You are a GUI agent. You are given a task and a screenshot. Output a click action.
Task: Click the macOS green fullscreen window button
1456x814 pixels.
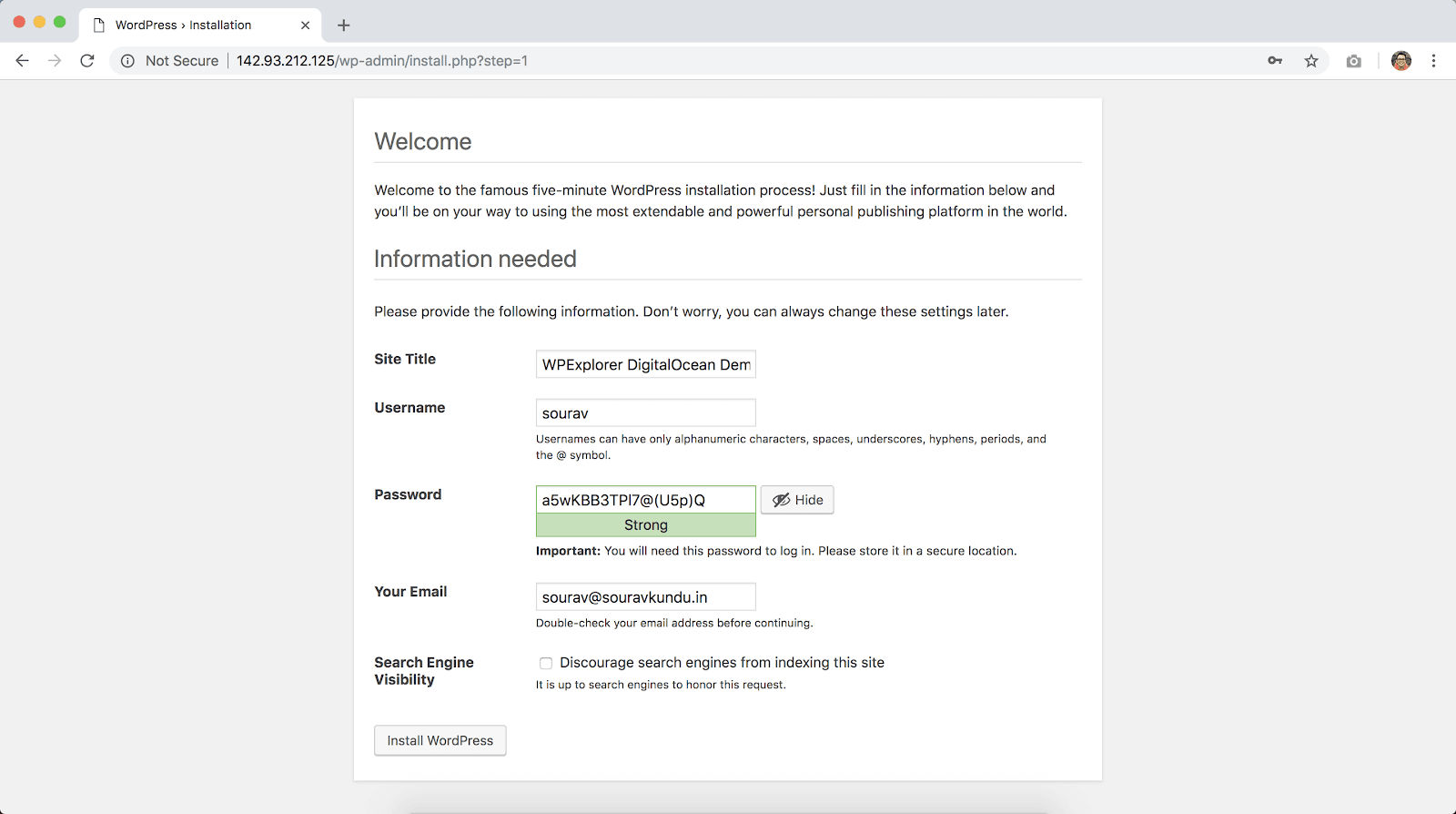coord(60,22)
